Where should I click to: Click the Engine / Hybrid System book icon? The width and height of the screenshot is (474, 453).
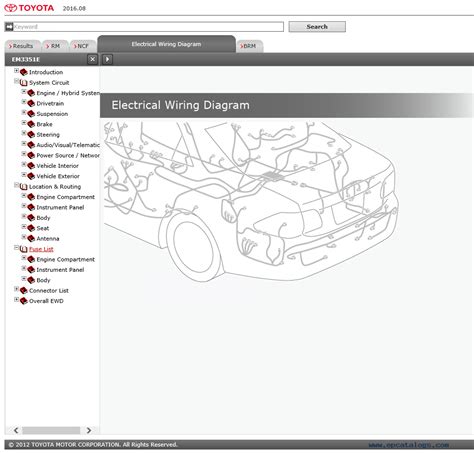coord(31,93)
